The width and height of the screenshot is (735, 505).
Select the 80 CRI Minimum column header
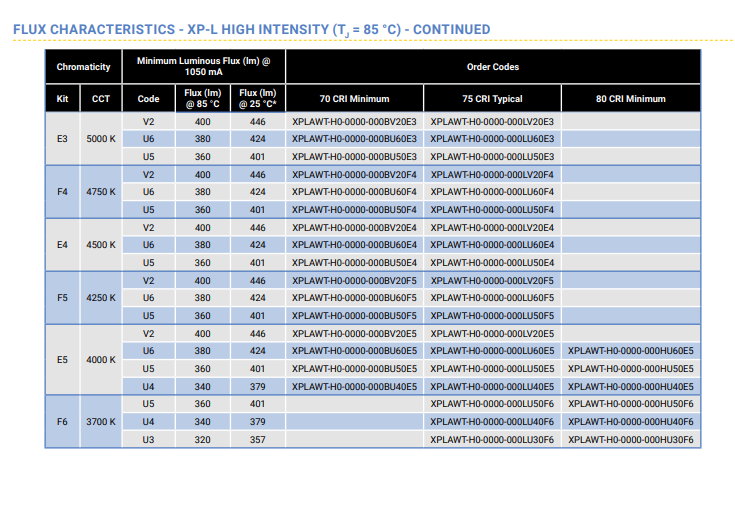coord(631,98)
